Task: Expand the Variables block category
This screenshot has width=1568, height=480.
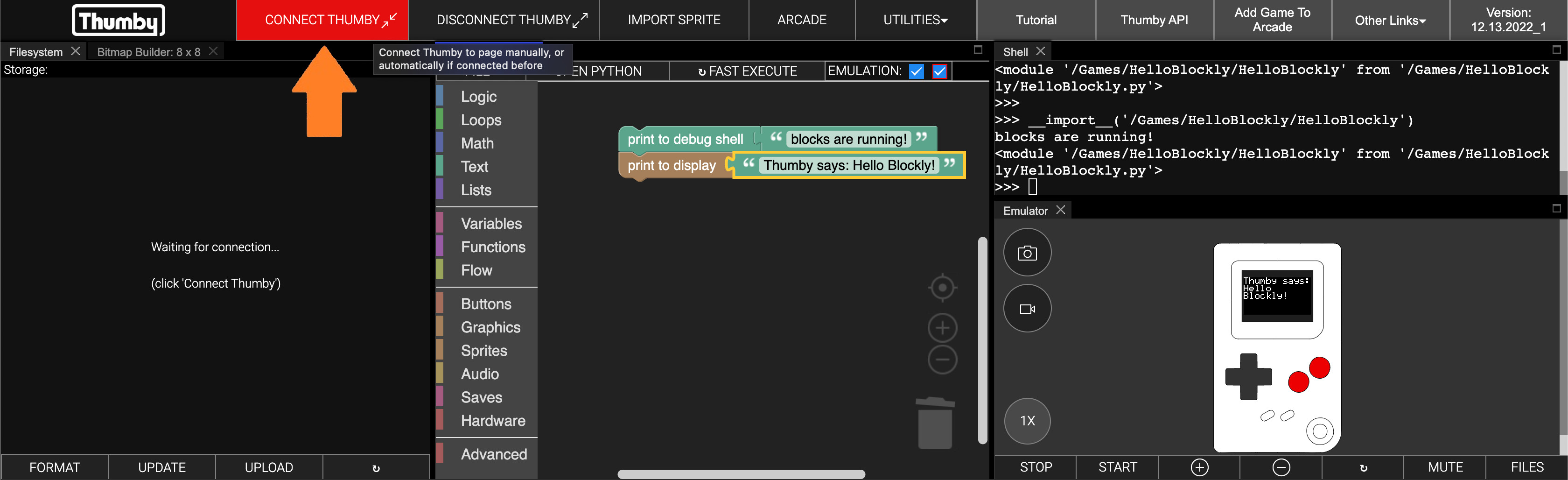Action: pyautogui.click(x=490, y=224)
